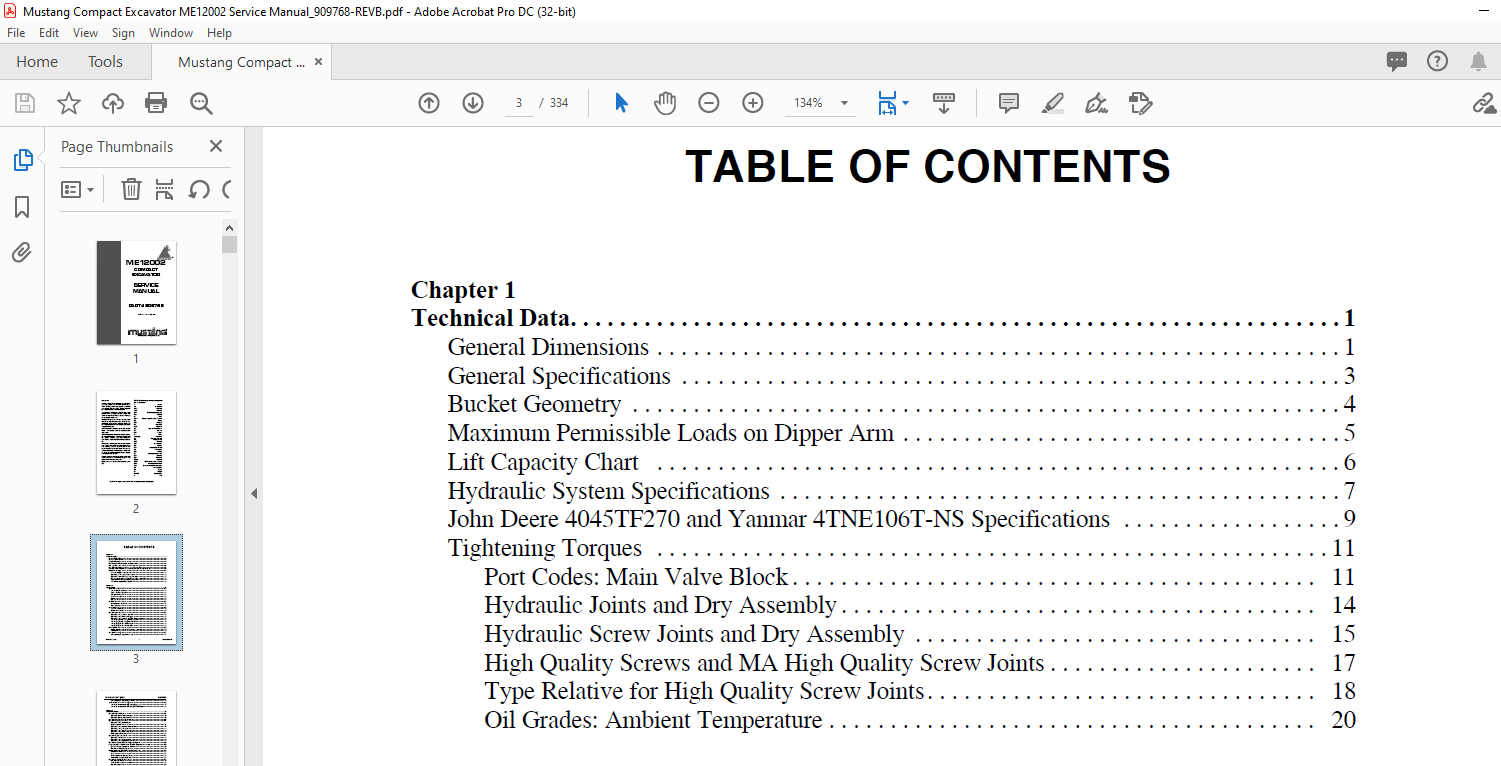Screen dimensions: 1501x766
Task: Open notifications bell icon
Action: [1478, 62]
